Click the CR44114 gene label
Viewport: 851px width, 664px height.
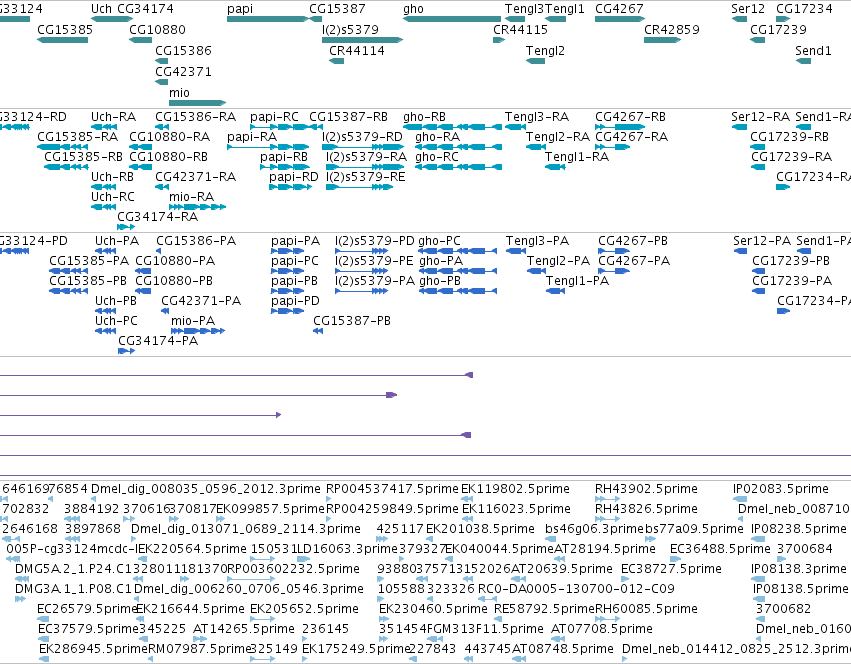pyautogui.click(x=357, y=50)
